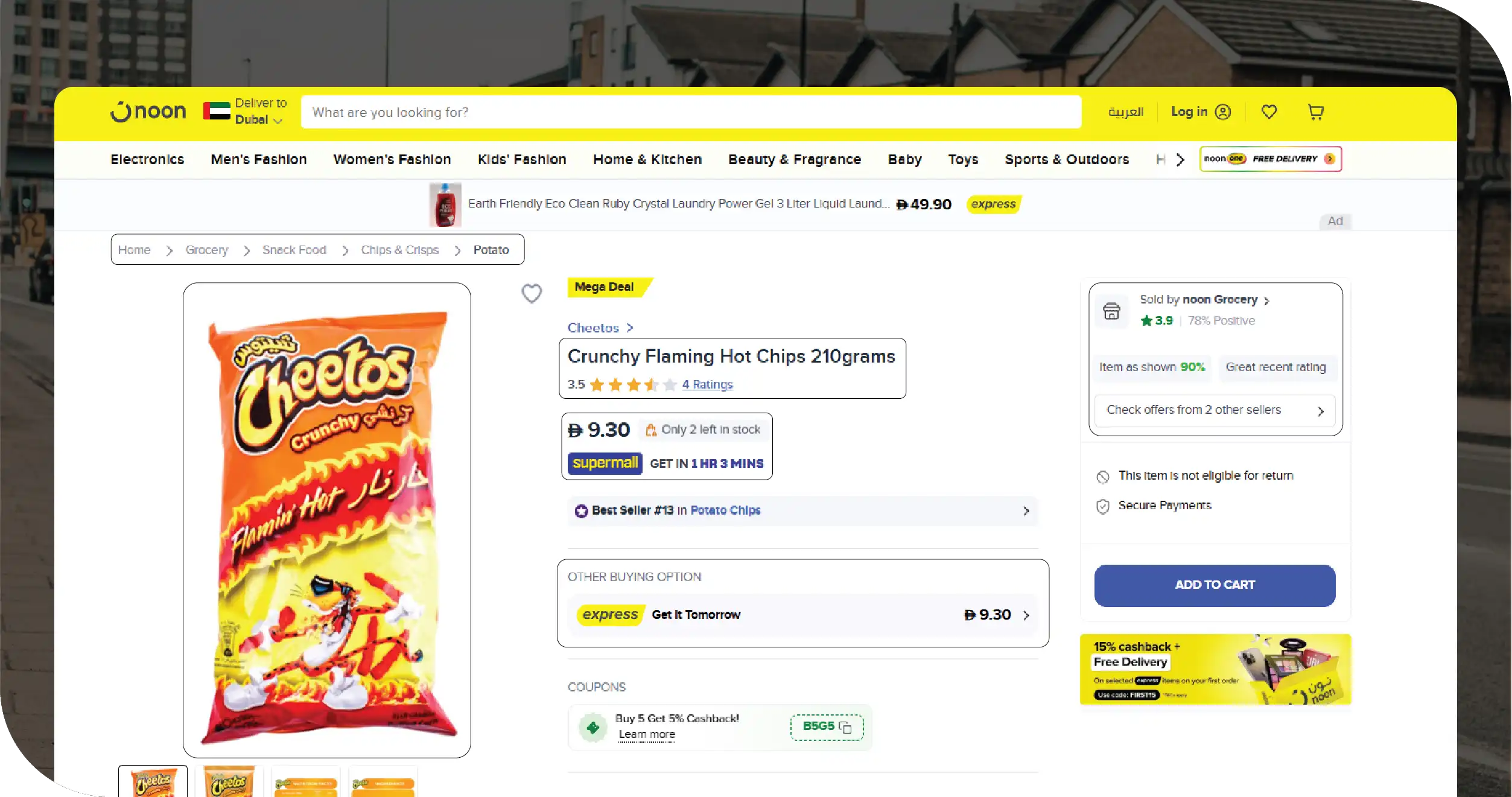Click the seller store icon
Screen dimensions: 1512x797
1111,311
